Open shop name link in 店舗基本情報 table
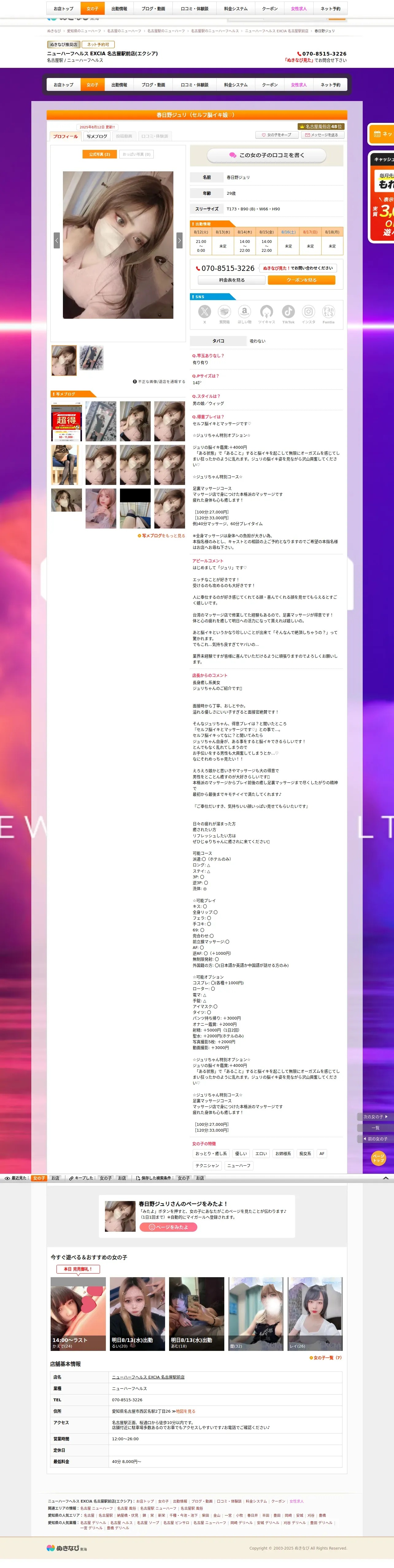Screen dimensions: 394x1568 pyautogui.click(x=148, y=1377)
